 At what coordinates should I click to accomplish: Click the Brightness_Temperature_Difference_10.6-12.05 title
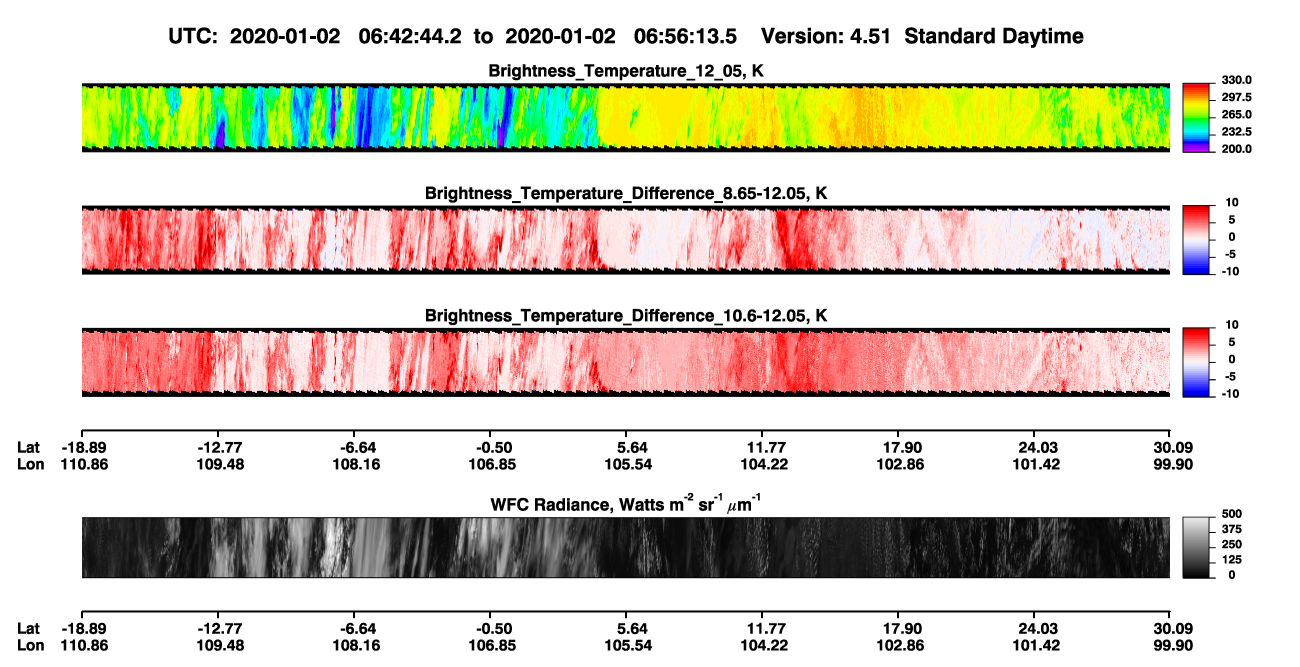(626, 316)
